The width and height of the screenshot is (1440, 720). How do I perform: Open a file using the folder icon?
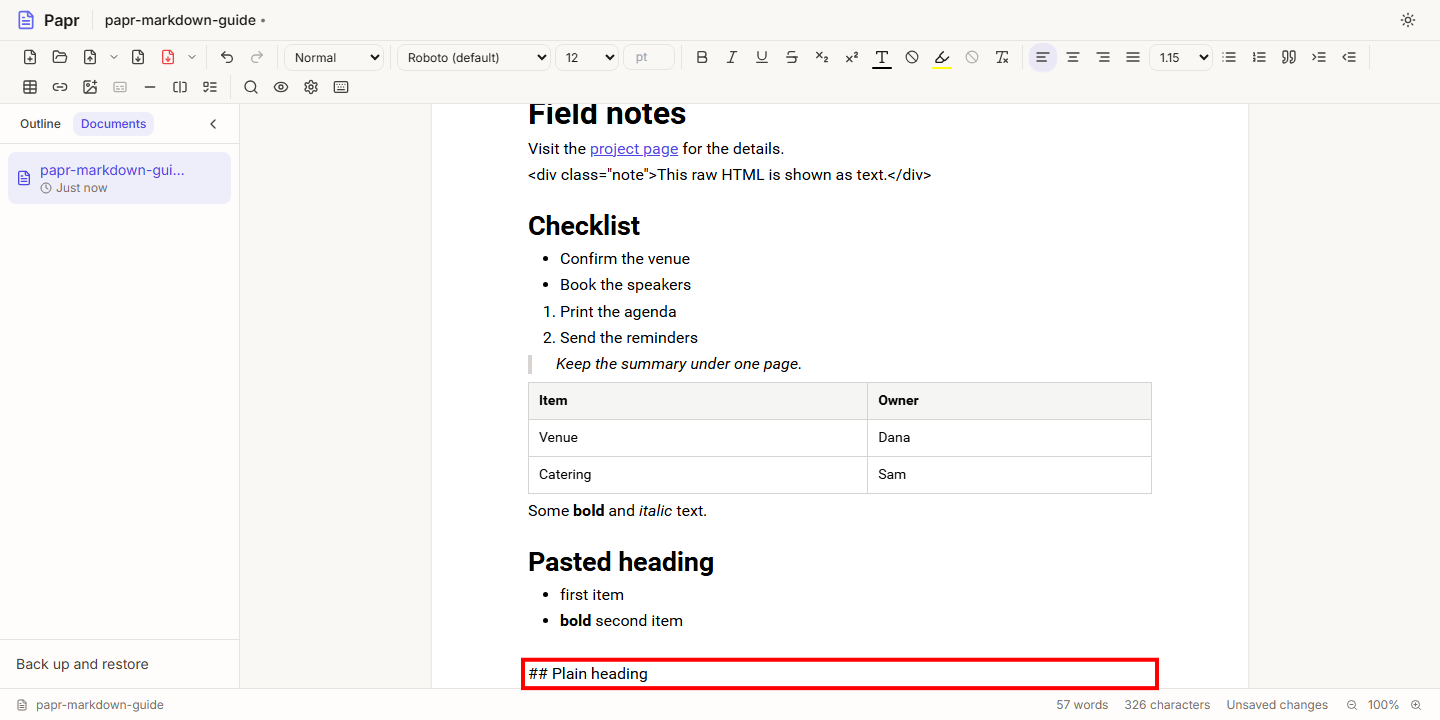(x=60, y=57)
